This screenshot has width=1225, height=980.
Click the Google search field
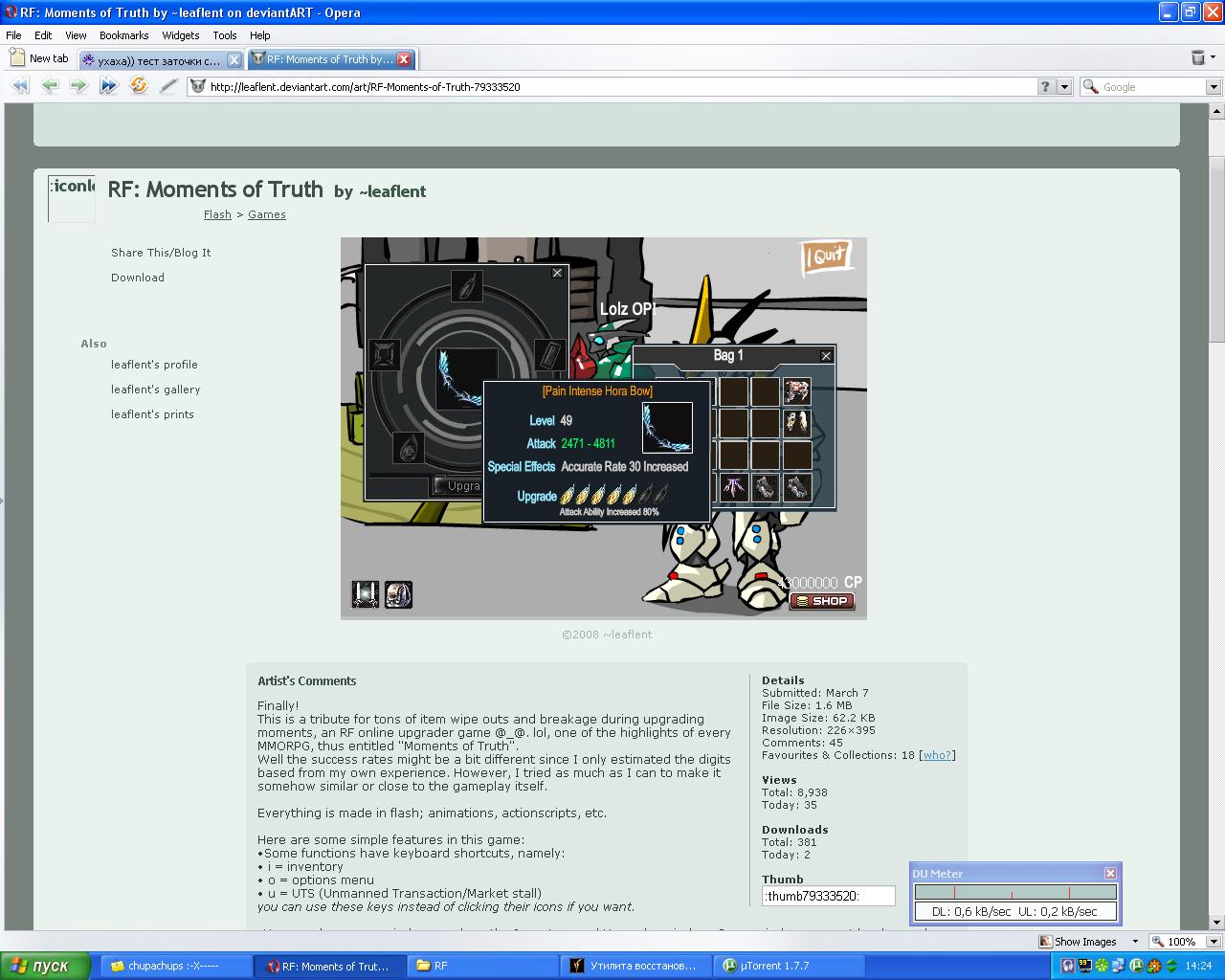[x=1153, y=87]
